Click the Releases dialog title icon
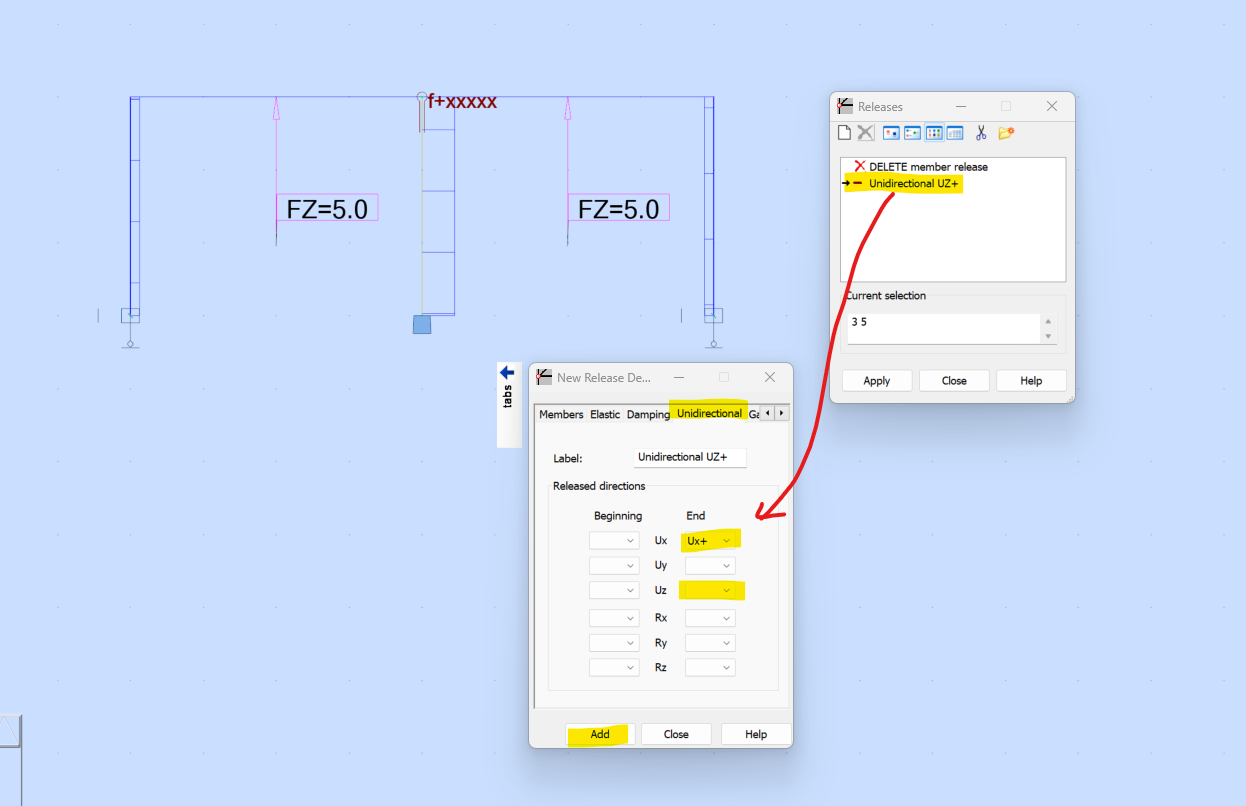Viewport: 1246px width, 806px height. [845, 106]
